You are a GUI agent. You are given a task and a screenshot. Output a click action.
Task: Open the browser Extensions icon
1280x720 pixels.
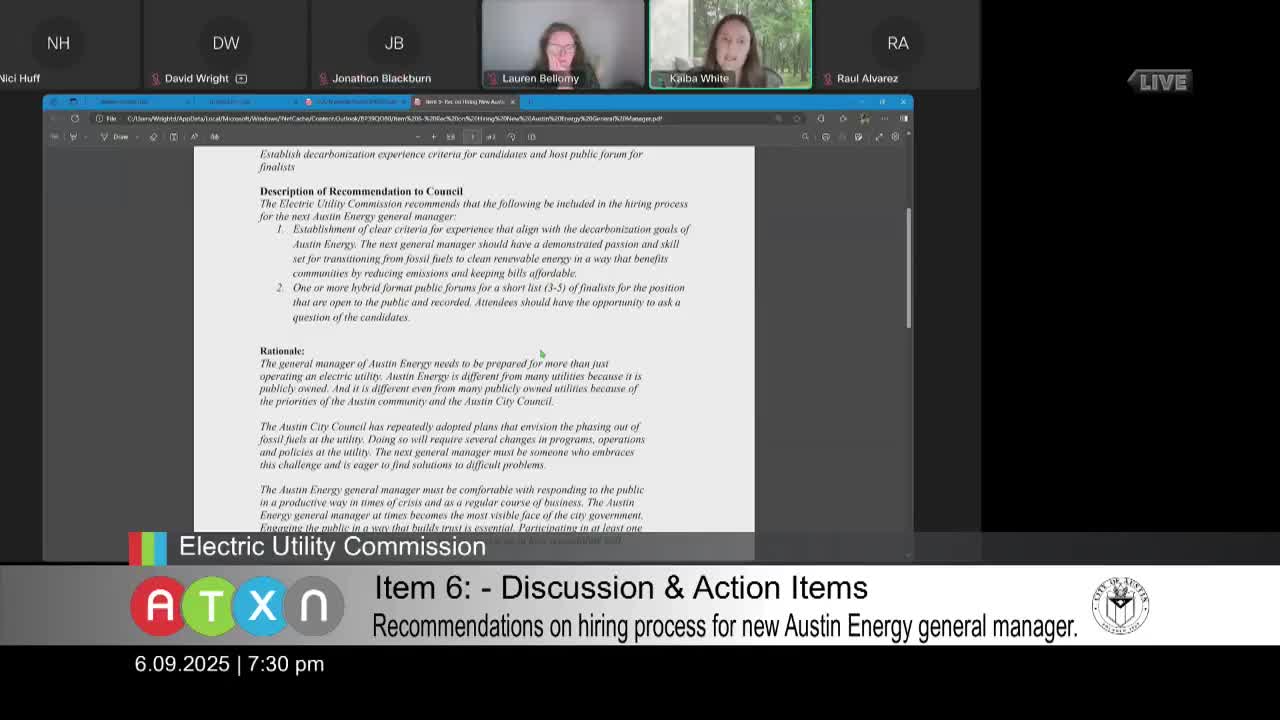(843, 118)
